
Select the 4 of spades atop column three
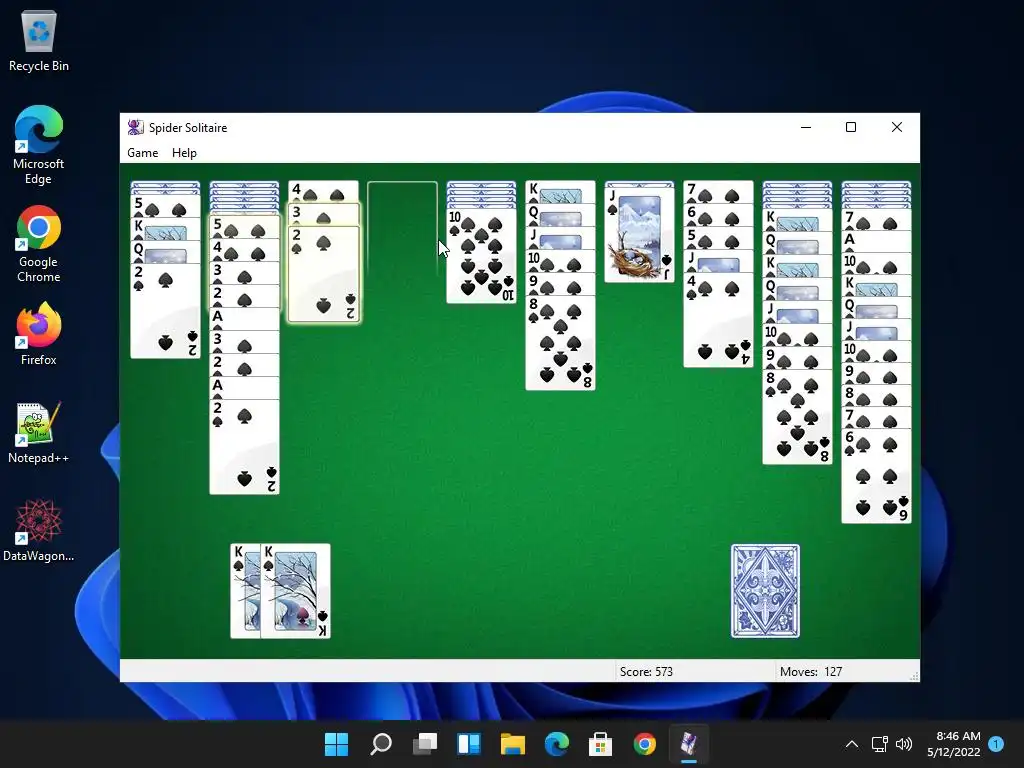click(323, 191)
